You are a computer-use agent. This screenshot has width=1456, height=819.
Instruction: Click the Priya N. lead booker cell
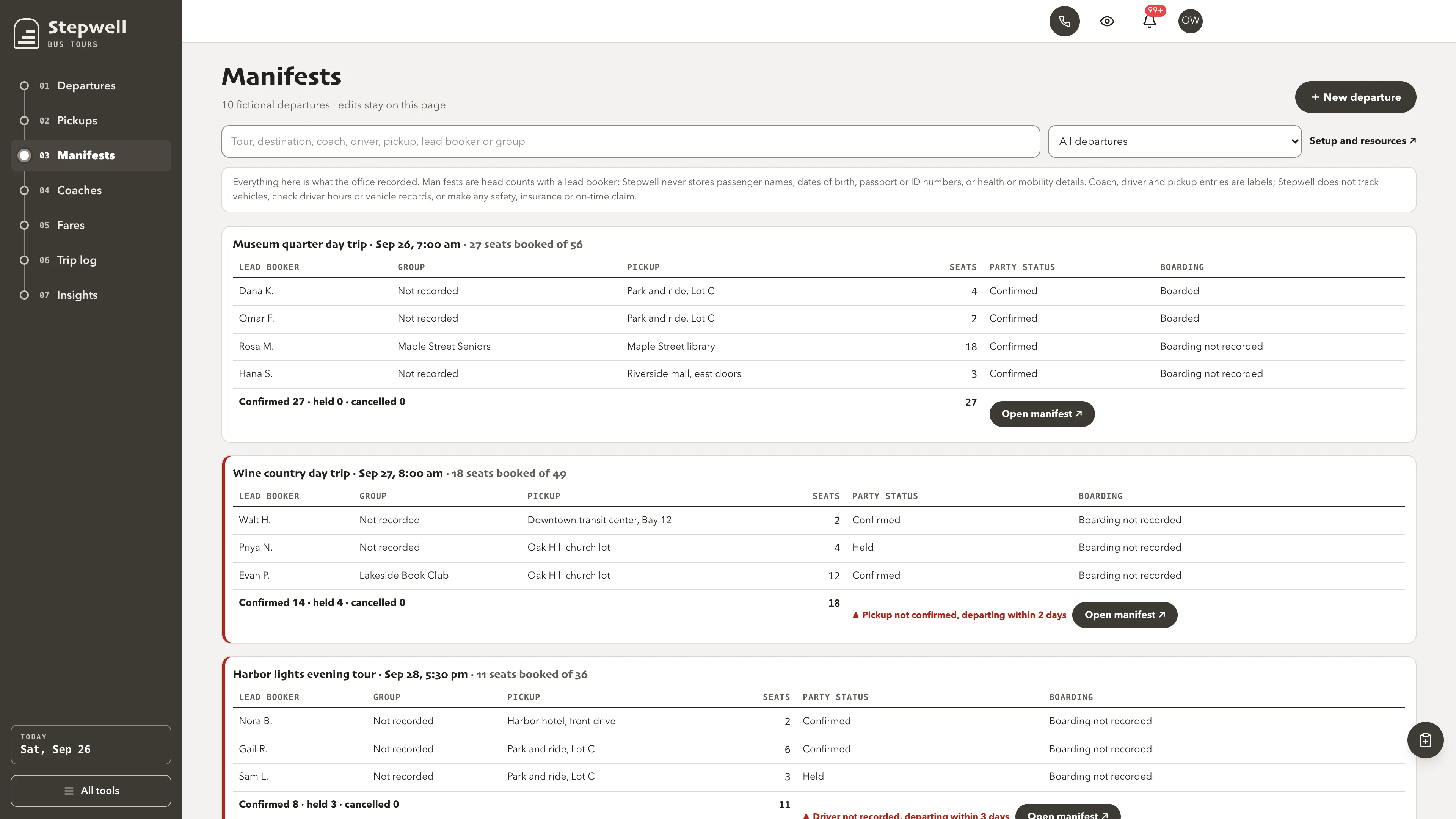coord(256,547)
